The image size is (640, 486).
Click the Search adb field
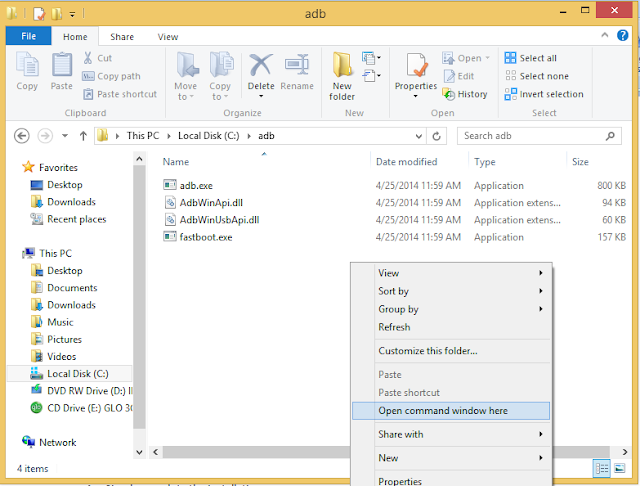539,136
